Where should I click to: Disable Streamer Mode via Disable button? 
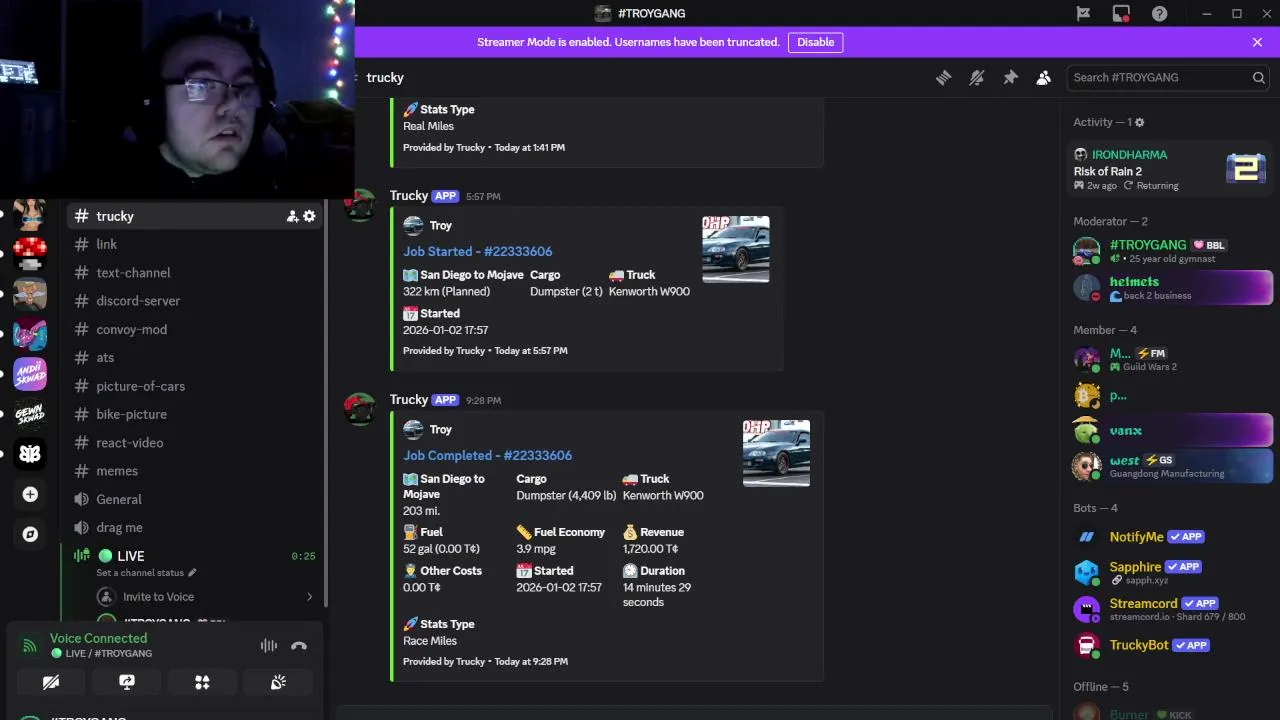[x=815, y=42]
